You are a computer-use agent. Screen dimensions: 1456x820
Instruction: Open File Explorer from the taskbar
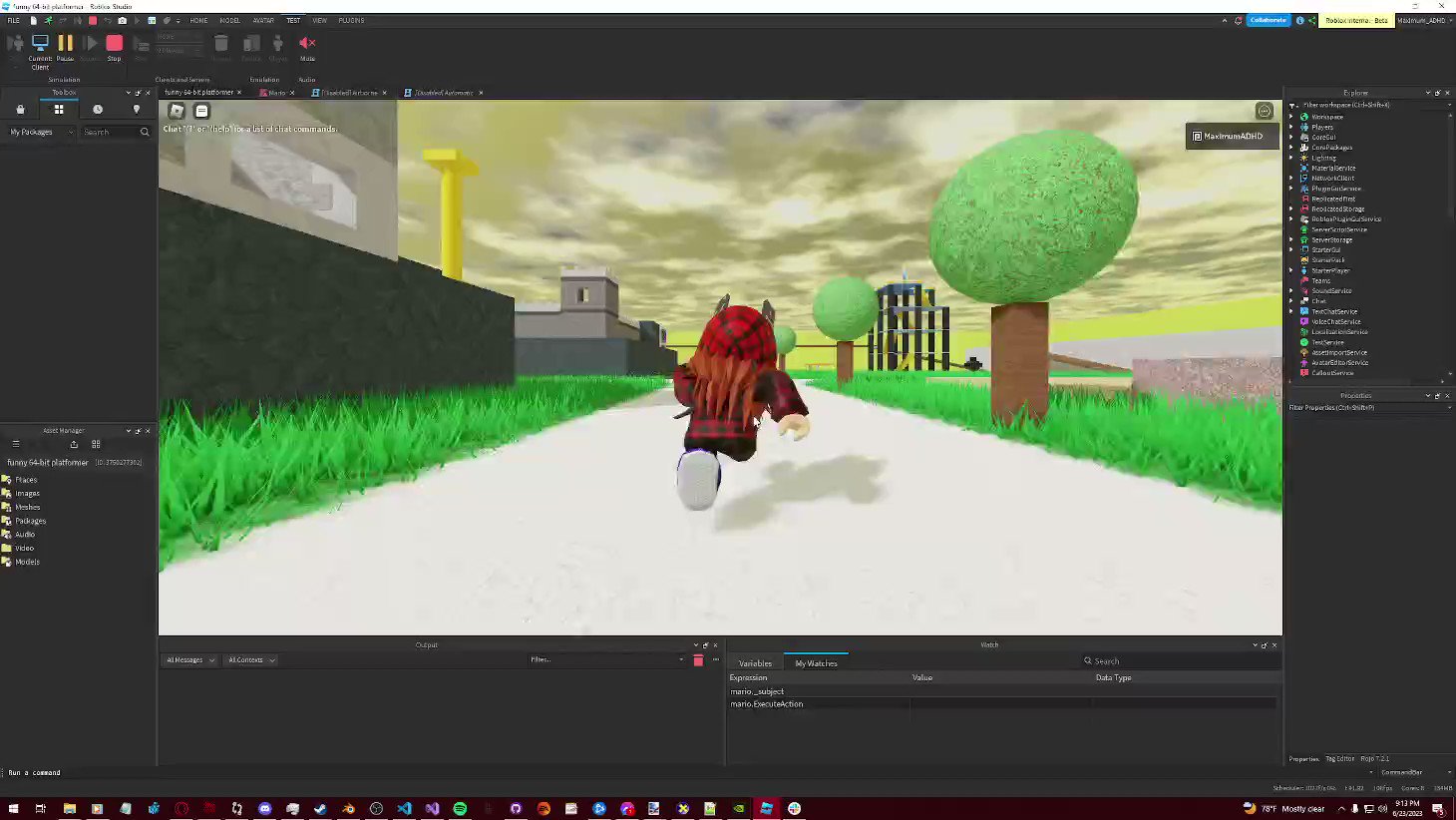pyautogui.click(x=70, y=808)
